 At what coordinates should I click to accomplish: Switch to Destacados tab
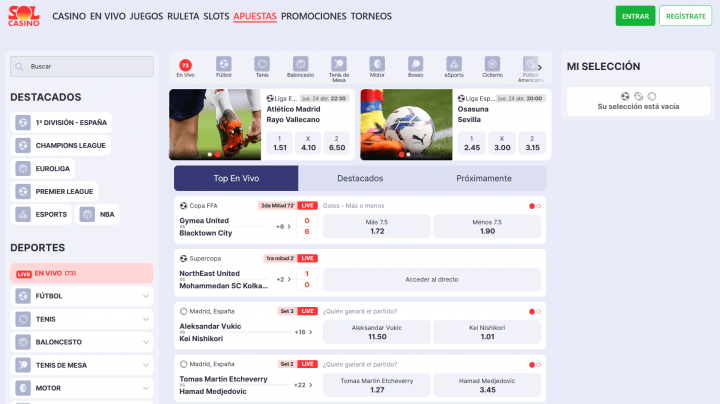360,178
